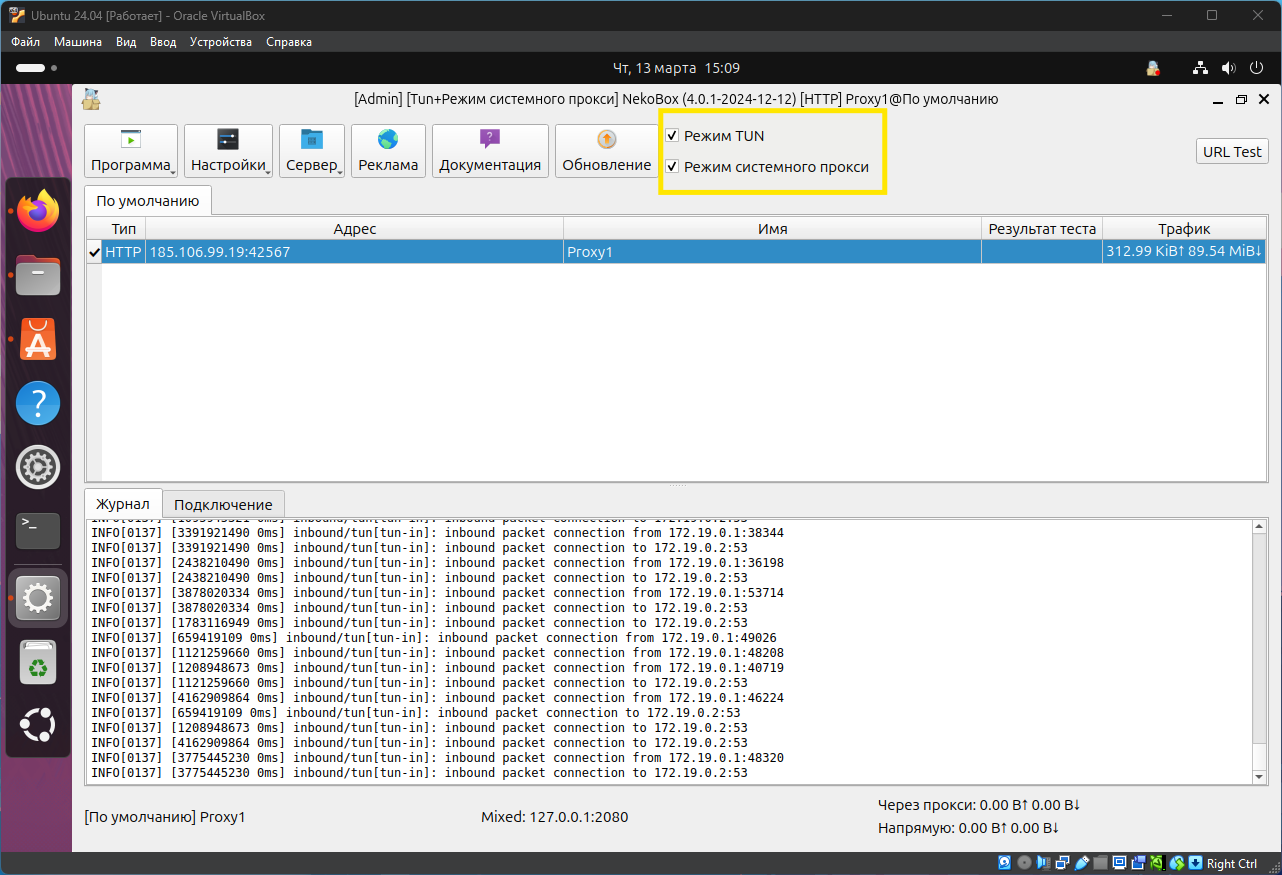
Task: Click the checkmark next to HTTP row
Action: 94,252
